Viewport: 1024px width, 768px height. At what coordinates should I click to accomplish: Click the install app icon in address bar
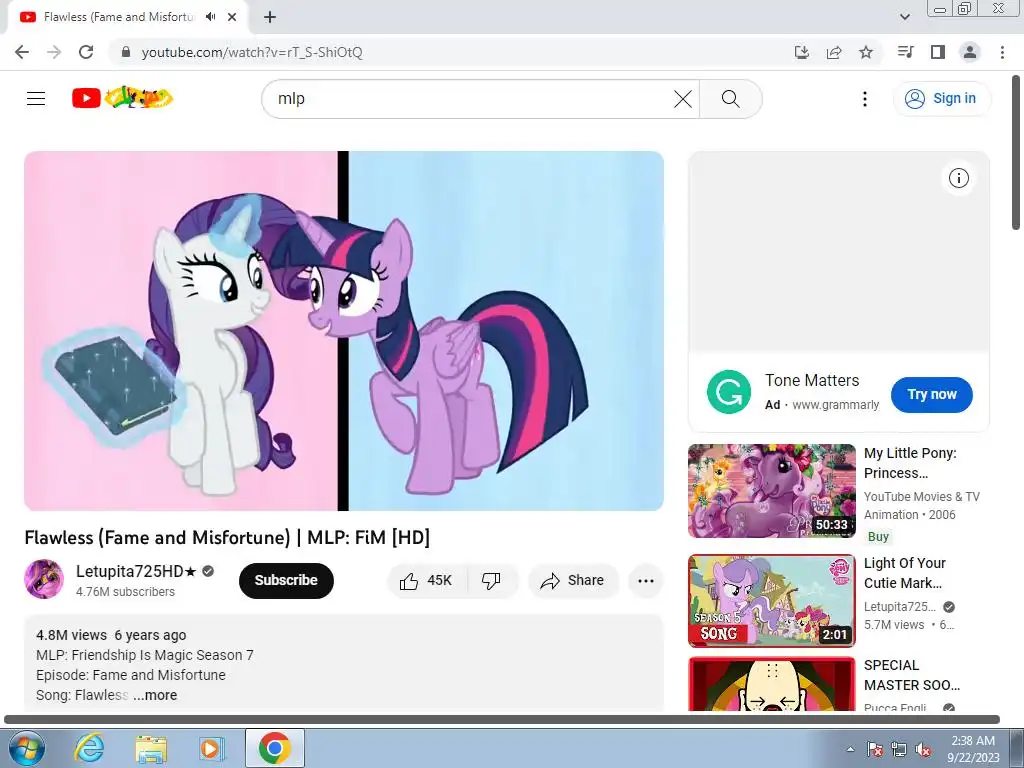click(x=802, y=52)
